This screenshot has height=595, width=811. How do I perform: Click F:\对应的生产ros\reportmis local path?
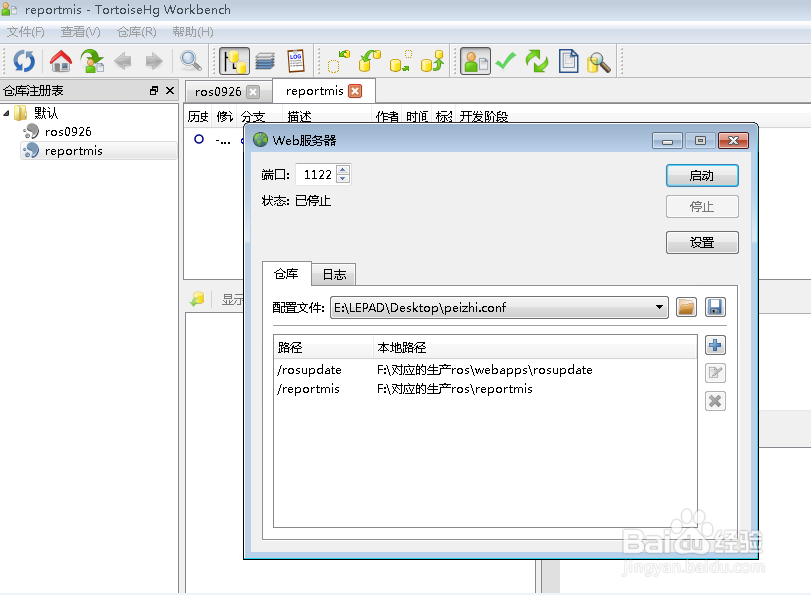point(455,389)
